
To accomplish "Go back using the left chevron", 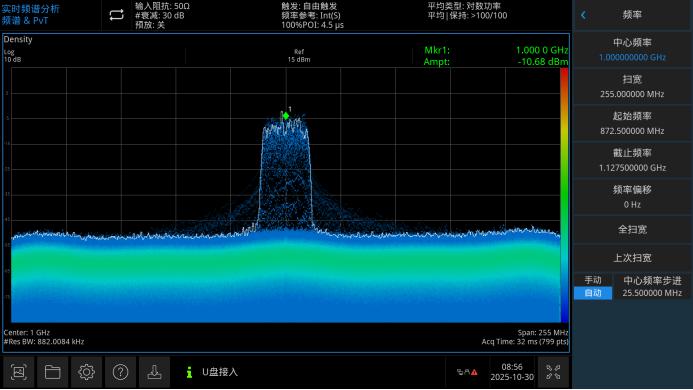I will coord(583,15).
